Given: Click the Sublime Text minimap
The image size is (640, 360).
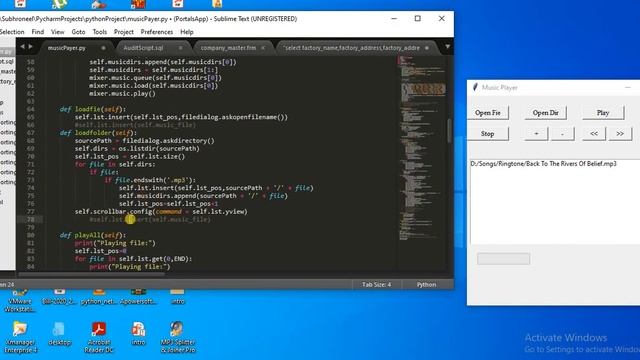Looking at the screenshot, I should pos(422,147).
